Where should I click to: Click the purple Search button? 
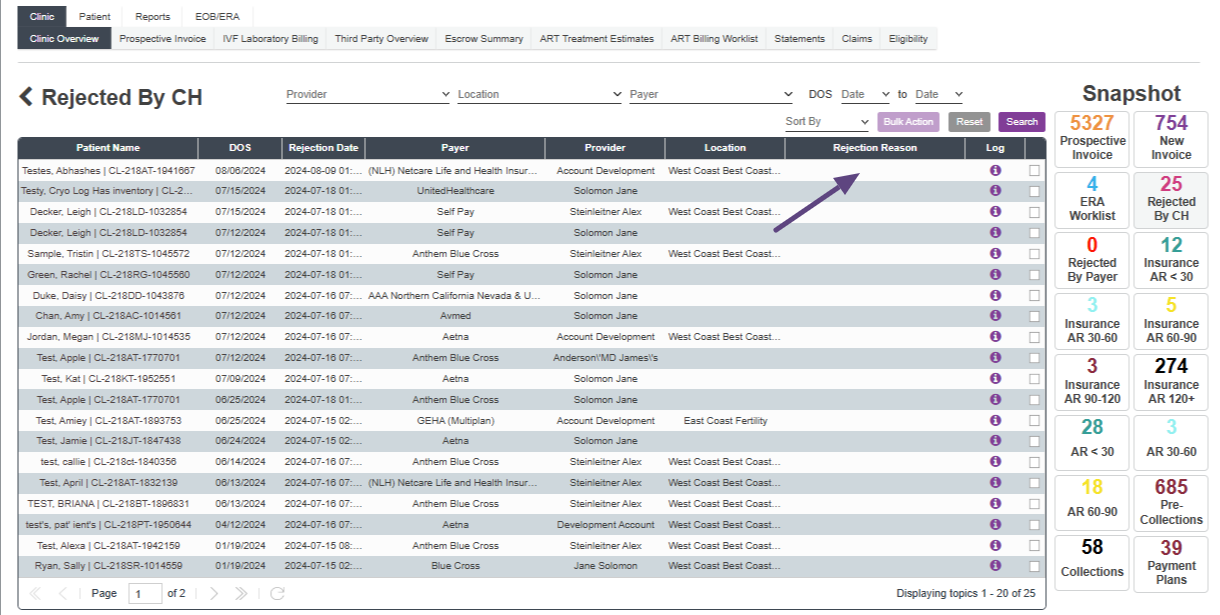pos(1021,122)
